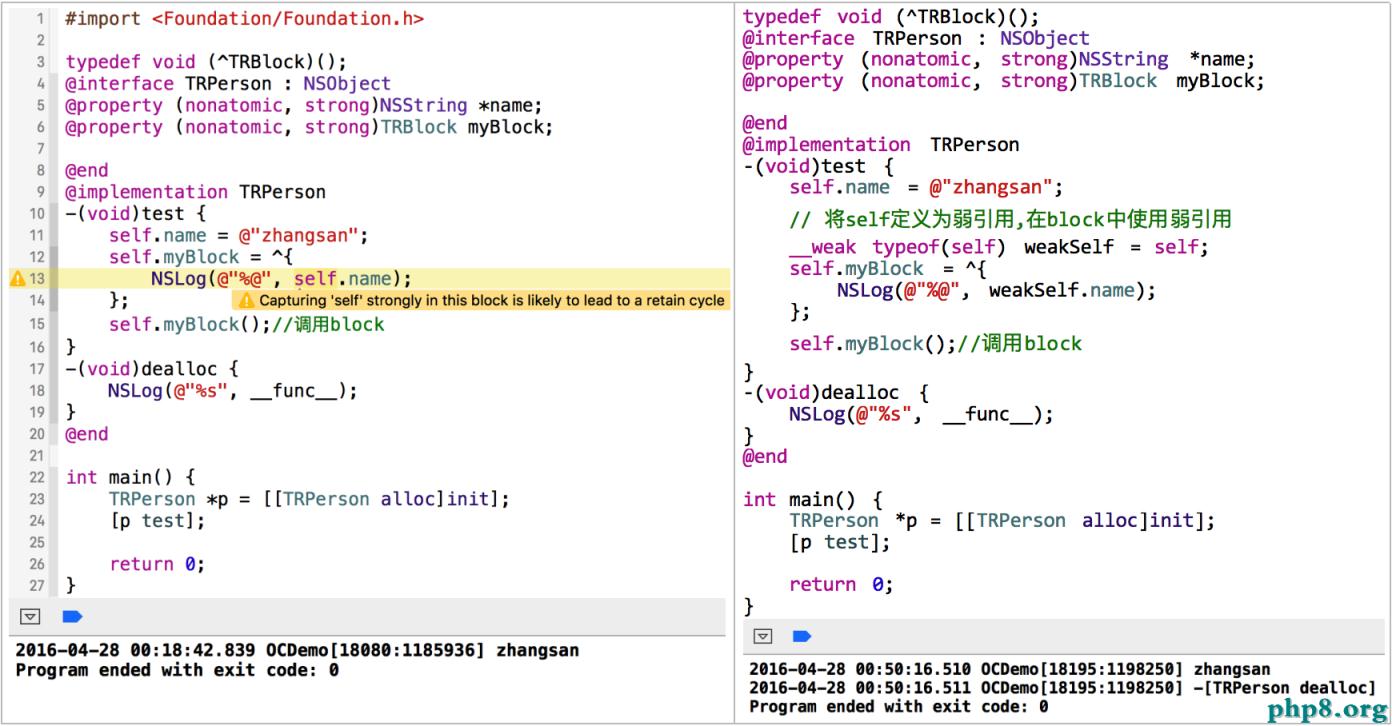Click the warning icon inside the retain cycle message
1392x726 pixels.
tap(247, 300)
